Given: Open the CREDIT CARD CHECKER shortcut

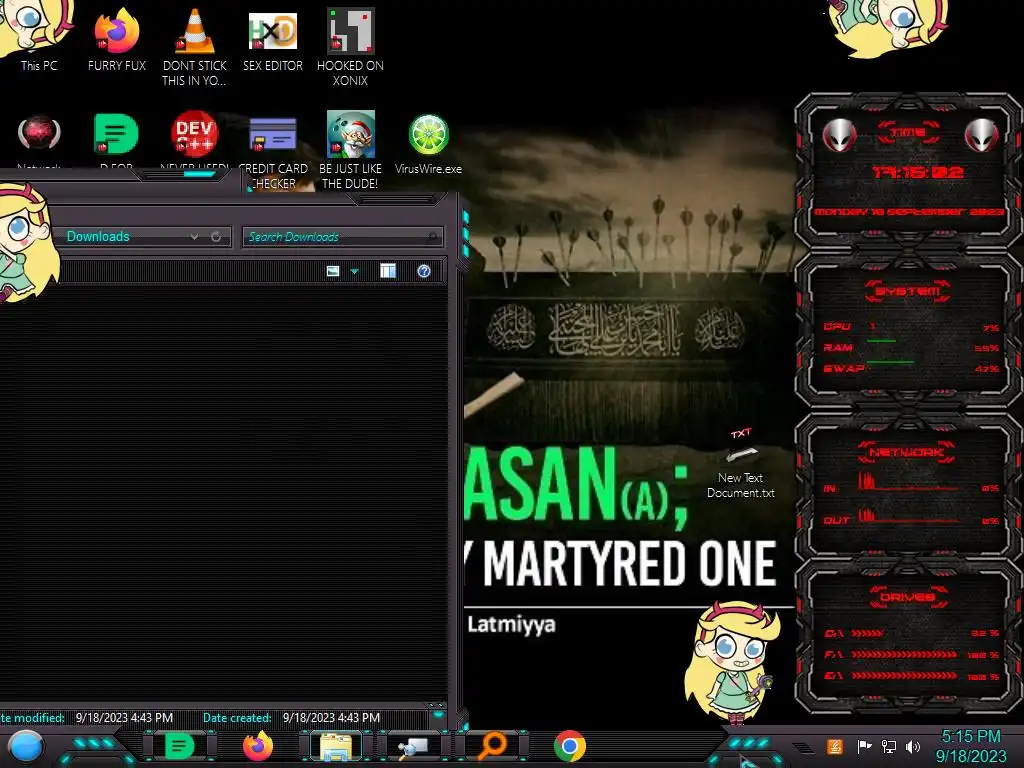Looking at the screenshot, I should pyautogui.click(x=273, y=150).
